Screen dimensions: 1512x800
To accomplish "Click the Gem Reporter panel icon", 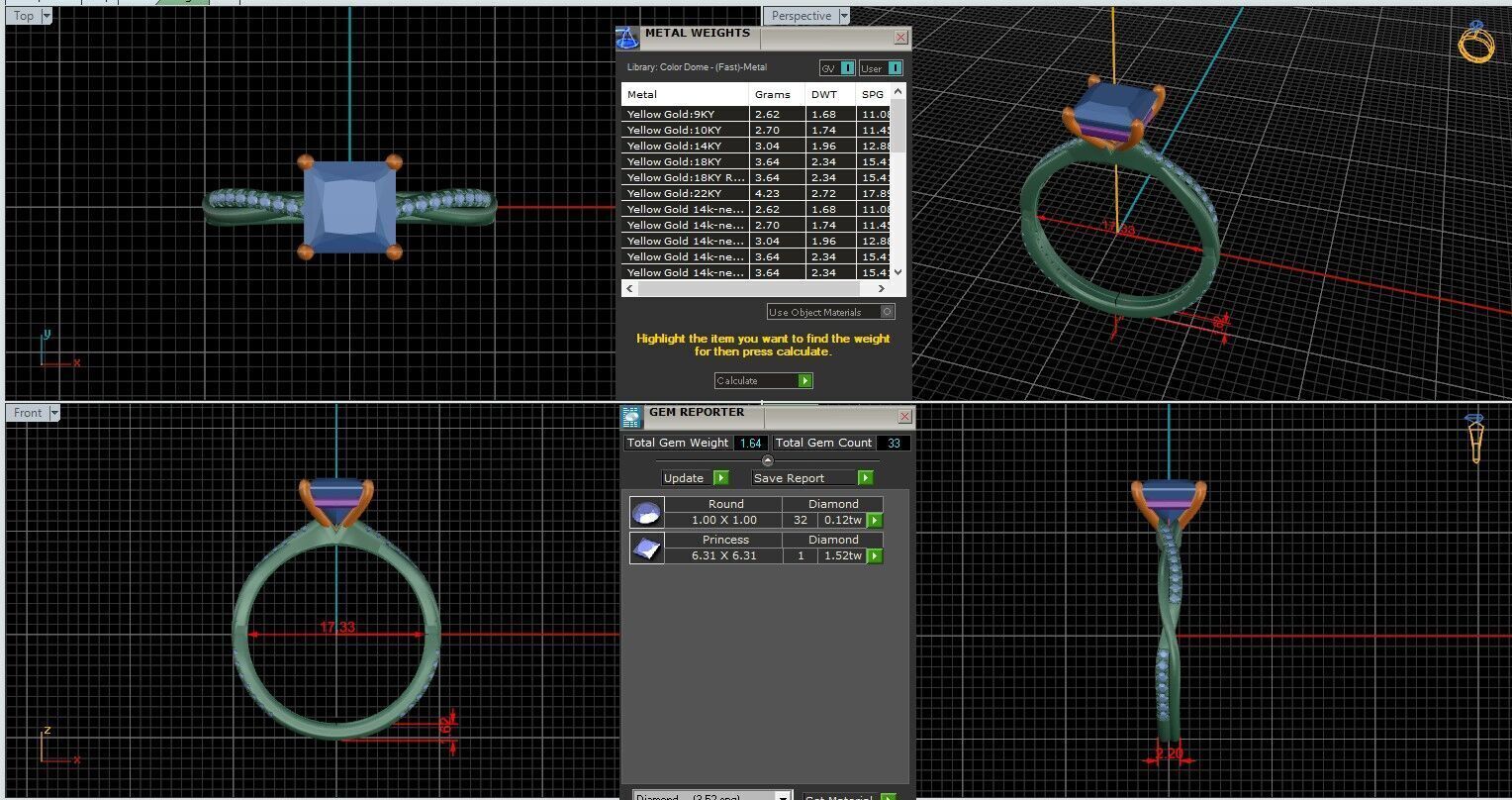I will pos(631,417).
